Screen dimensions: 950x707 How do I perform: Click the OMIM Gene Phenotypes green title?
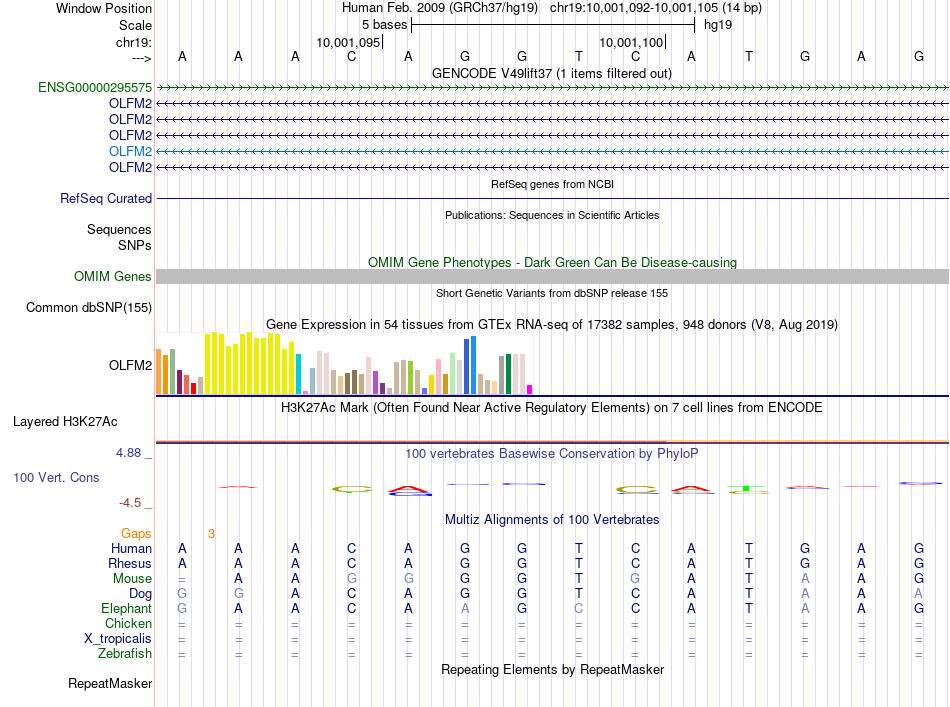pyautogui.click(x=552, y=262)
